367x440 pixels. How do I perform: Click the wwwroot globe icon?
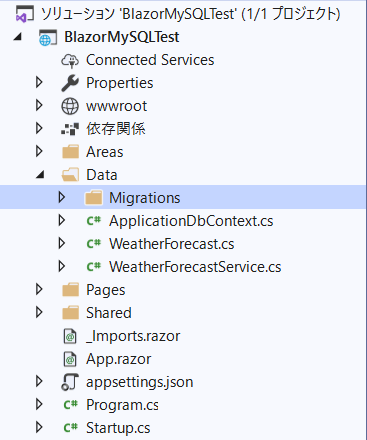pyautogui.click(x=70, y=106)
